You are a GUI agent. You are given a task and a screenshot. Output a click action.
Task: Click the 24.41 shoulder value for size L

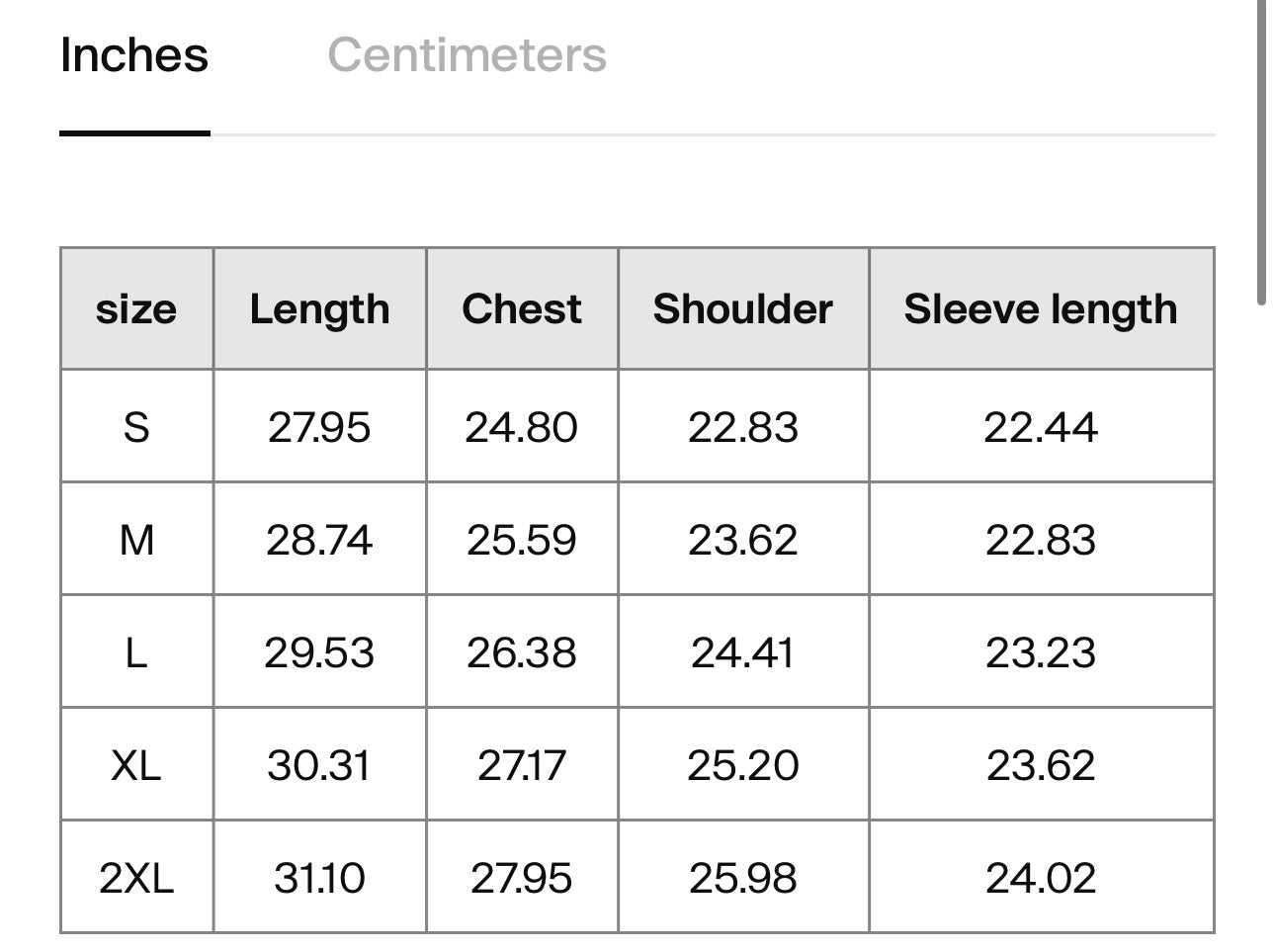[743, 652]
